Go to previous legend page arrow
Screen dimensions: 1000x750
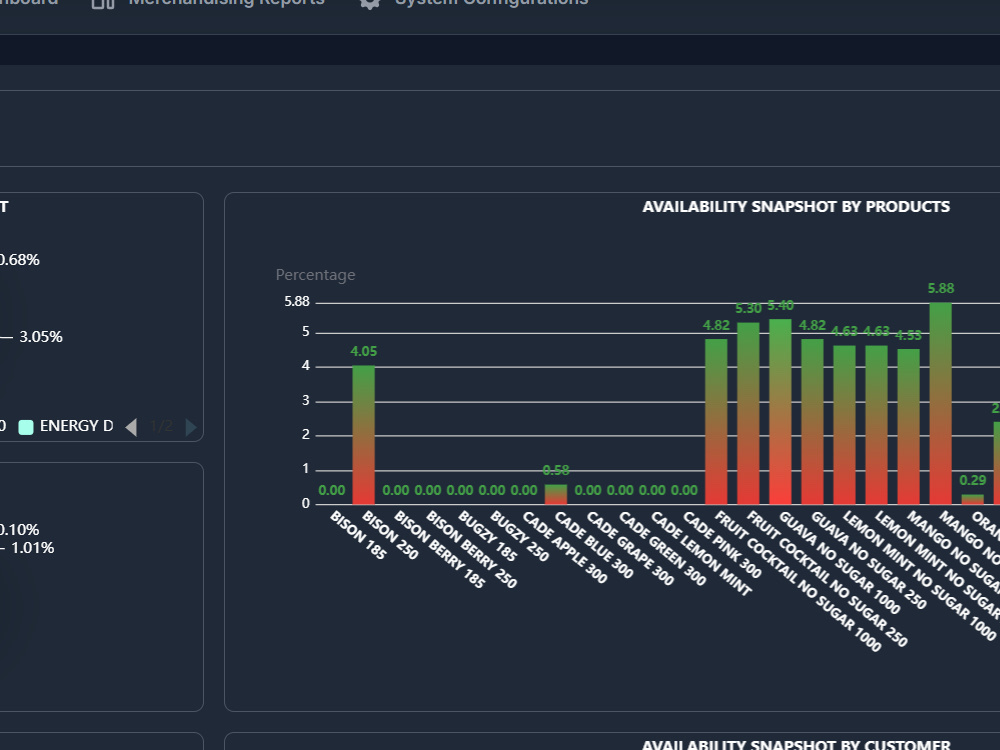131,427
